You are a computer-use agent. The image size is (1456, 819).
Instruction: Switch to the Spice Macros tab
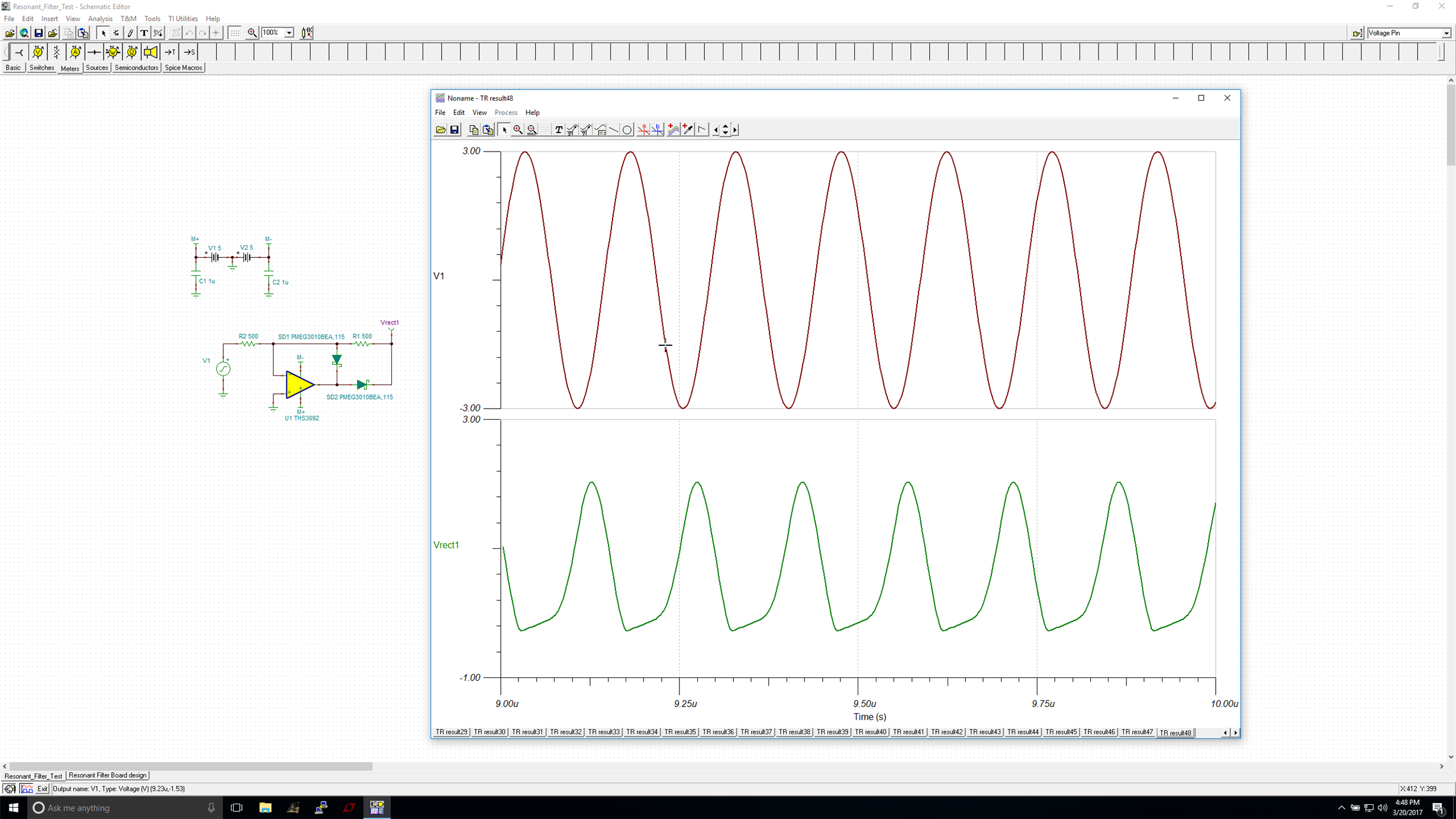click(183, 68)
